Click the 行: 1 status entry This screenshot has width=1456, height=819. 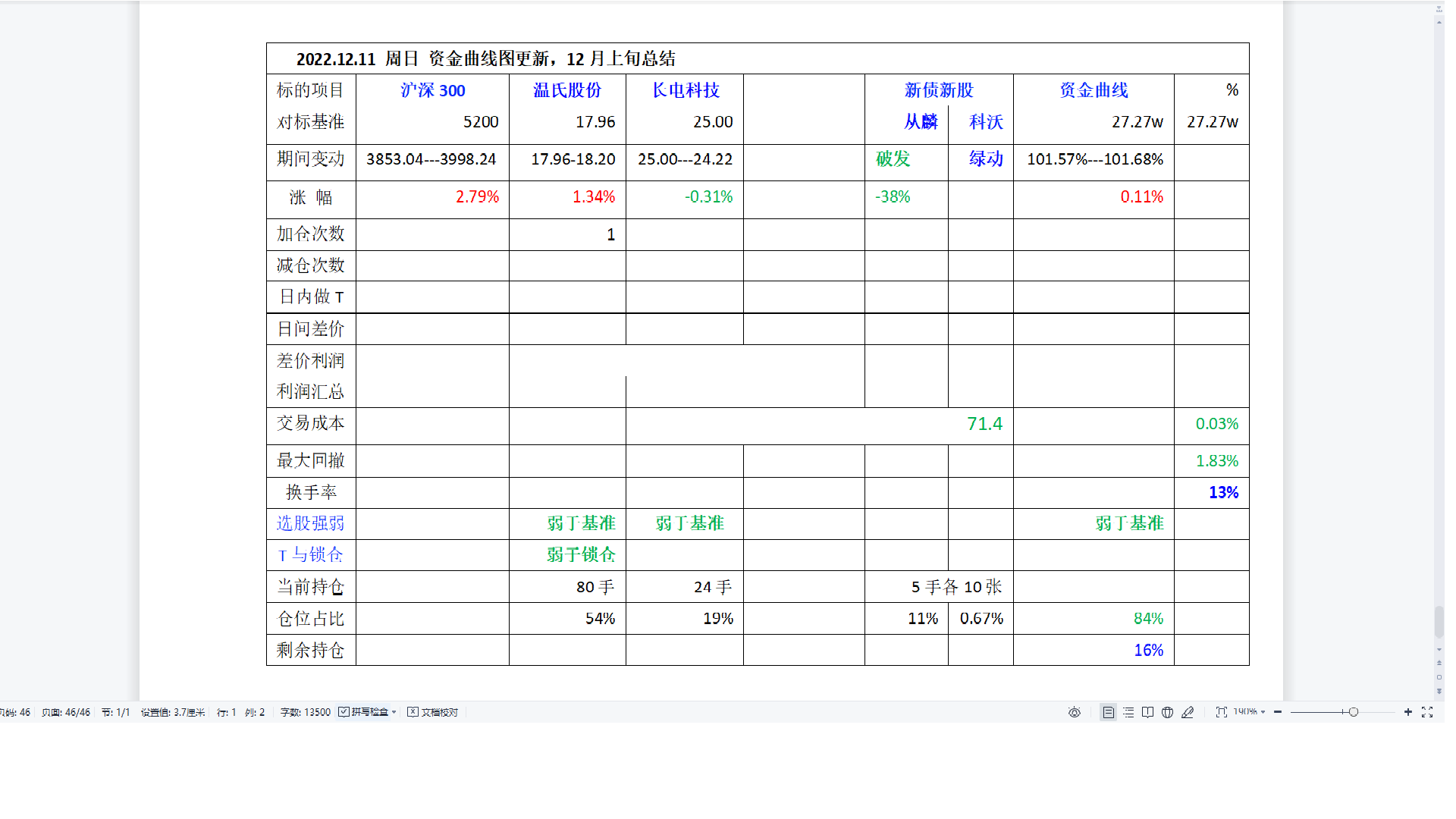point(227,712)
